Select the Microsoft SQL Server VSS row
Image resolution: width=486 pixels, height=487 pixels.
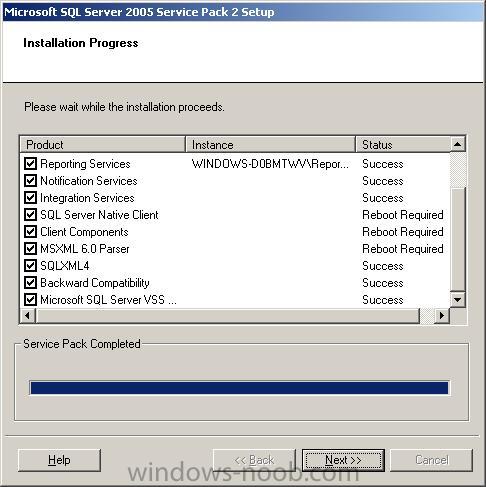[235, 300]
